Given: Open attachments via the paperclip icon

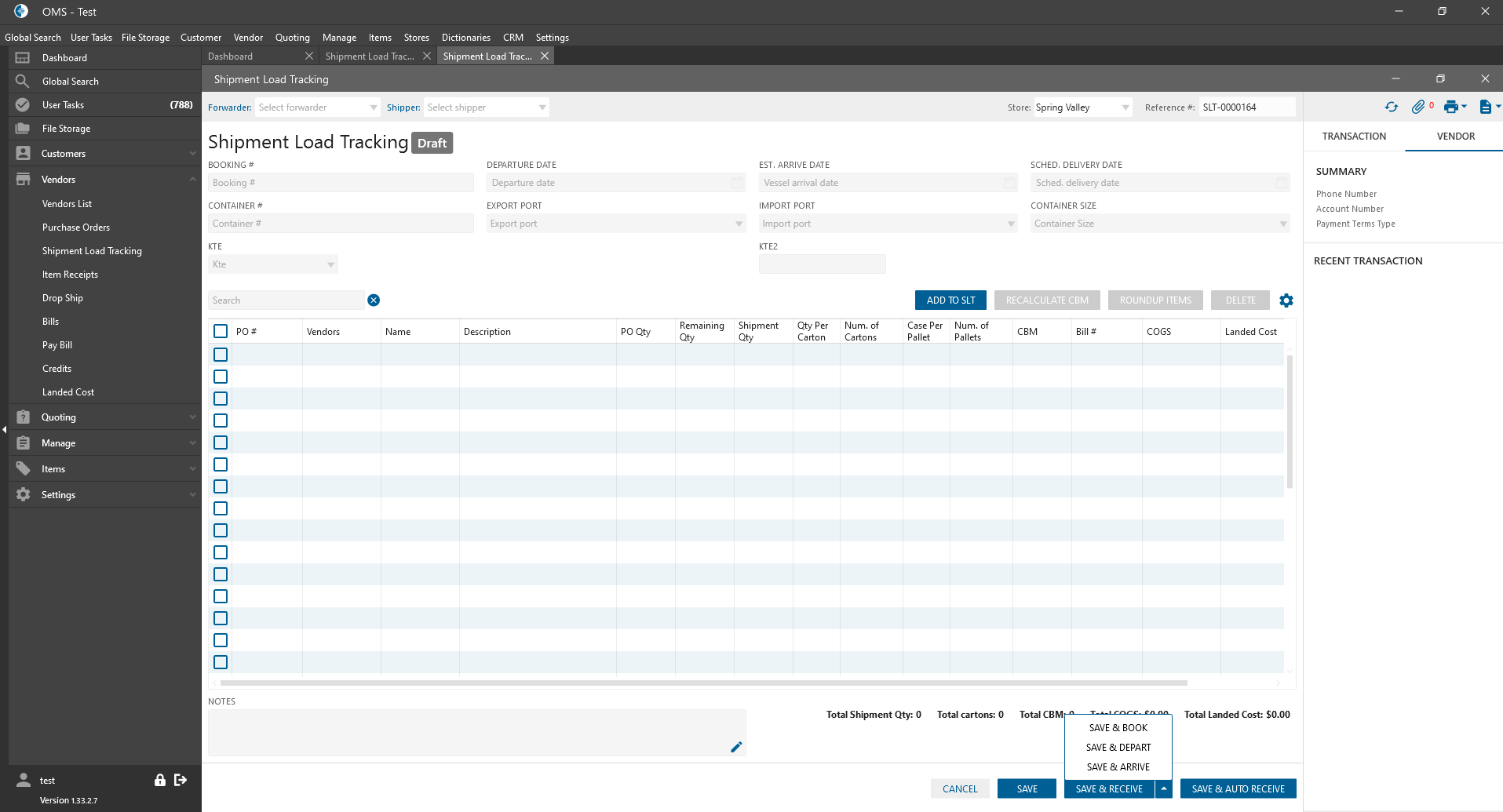Looking at the screenshot, I should (1417, 107).
